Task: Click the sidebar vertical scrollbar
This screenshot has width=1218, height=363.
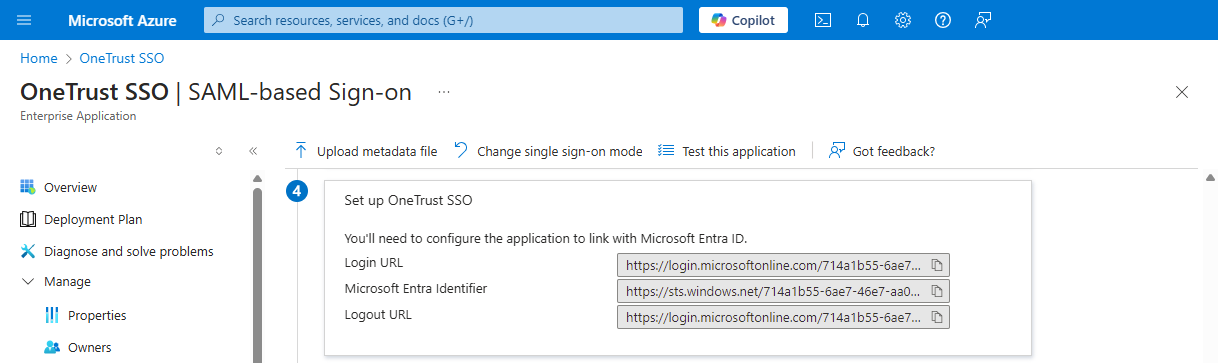Action: [x=257, y=275]
